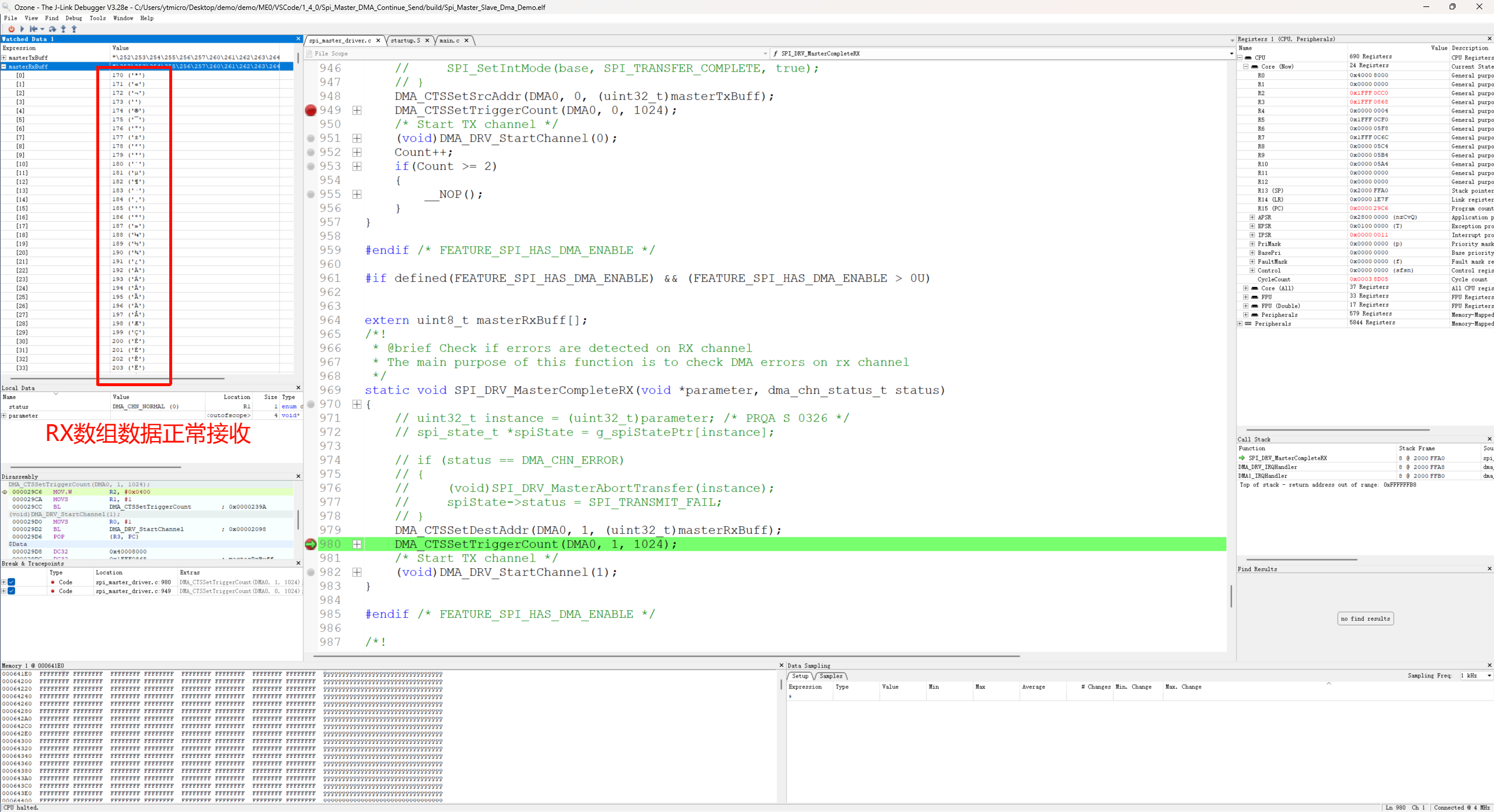Open the View menu
The height and width of the screenshot is (812, 1494).
point(32,18)
